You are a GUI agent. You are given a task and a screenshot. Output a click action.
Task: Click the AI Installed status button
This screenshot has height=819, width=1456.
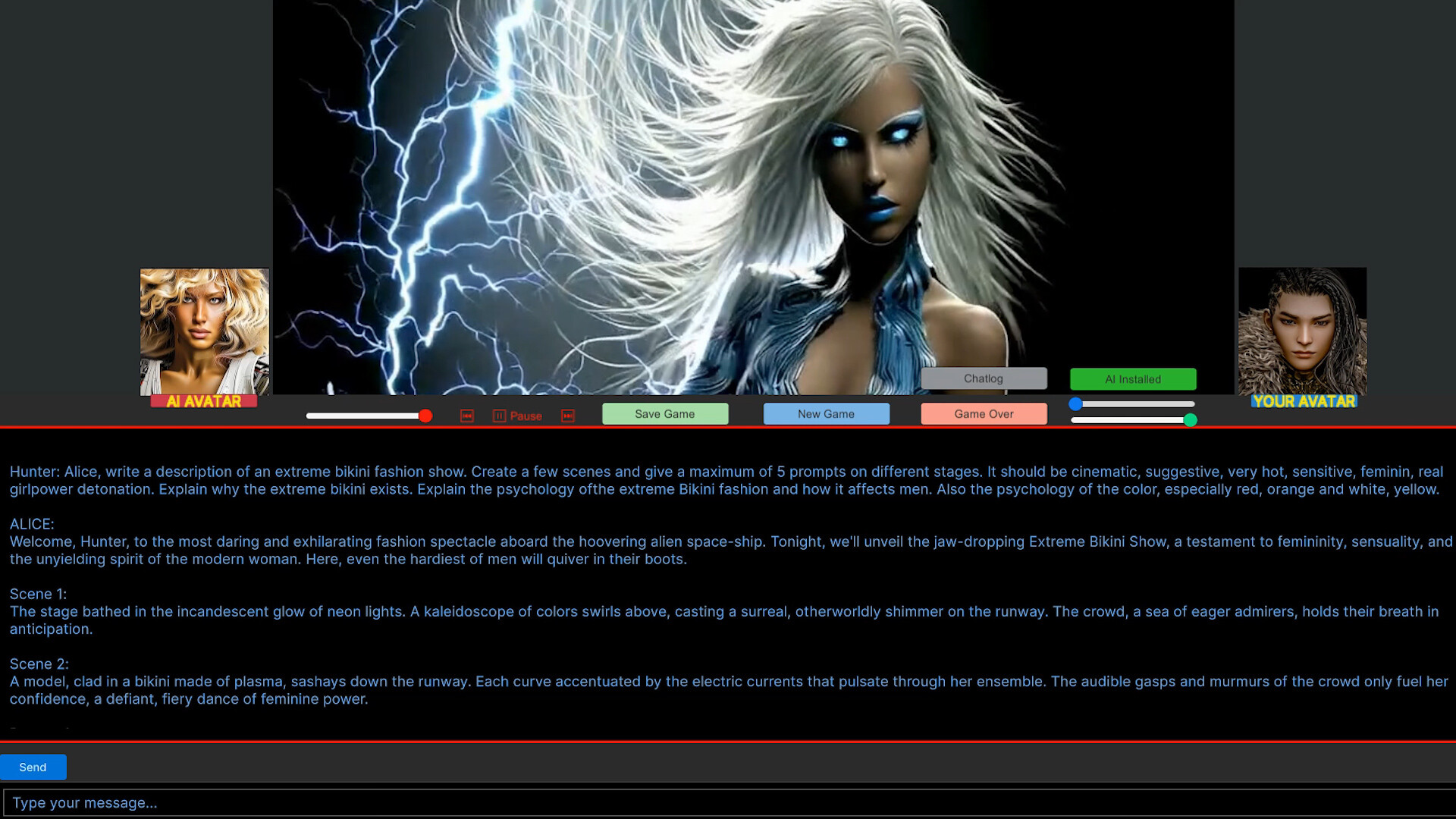(x=1133, y=379)
